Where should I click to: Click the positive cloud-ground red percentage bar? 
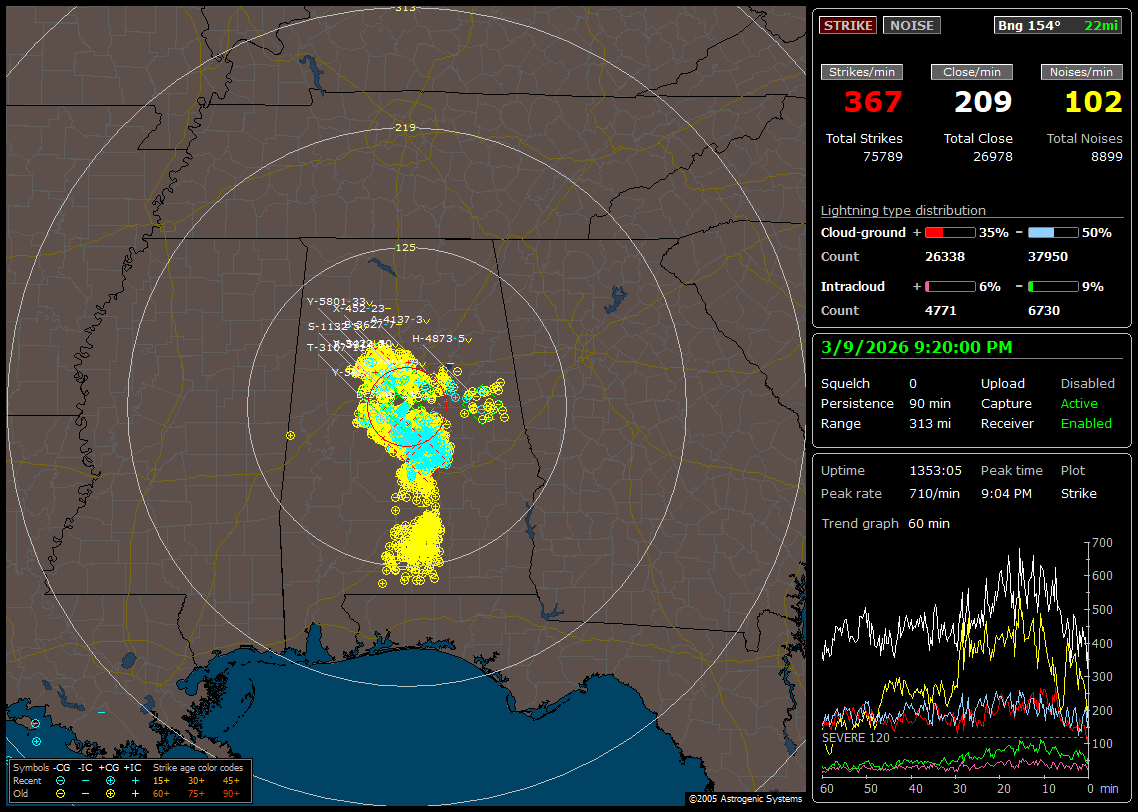point(949,232)
